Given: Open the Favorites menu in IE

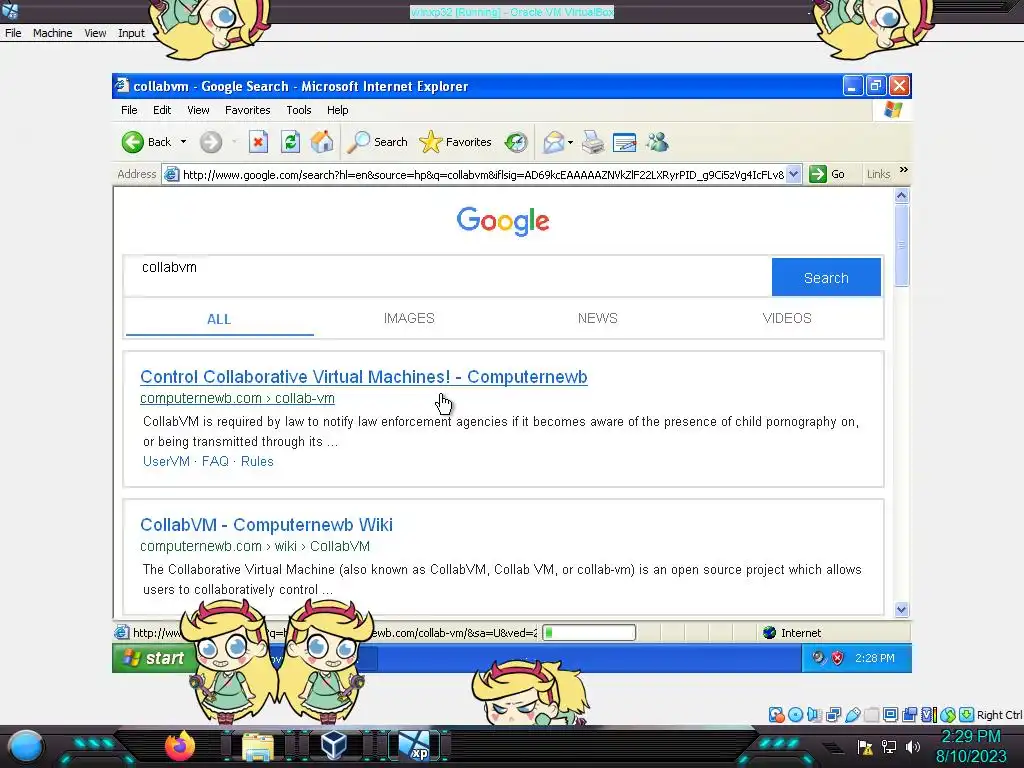Looking at the screenshot, I should click(x=248, y=110).
